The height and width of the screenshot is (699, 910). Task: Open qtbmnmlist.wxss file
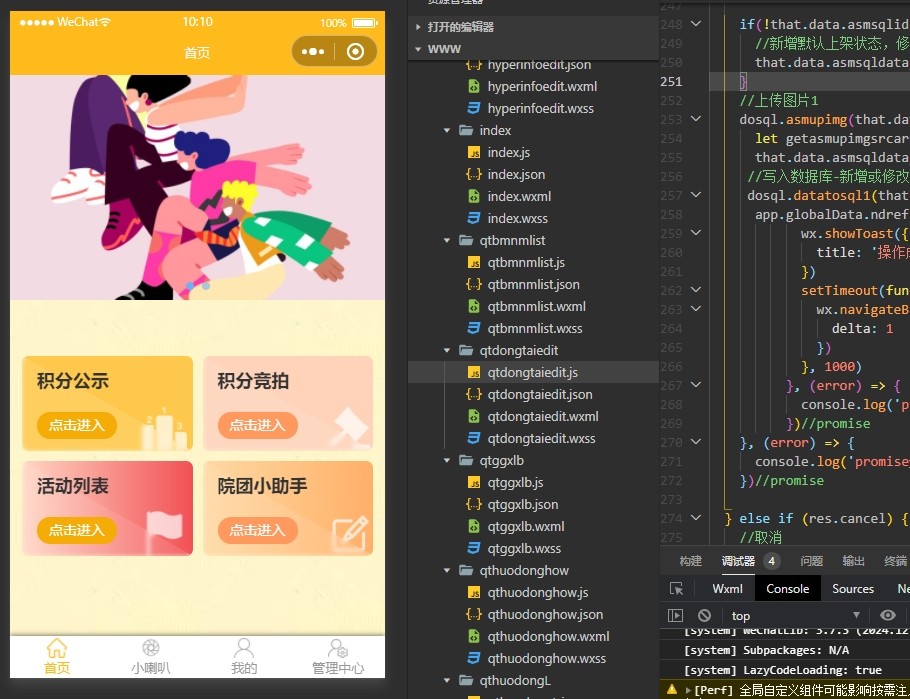click(x=535, y=329)
